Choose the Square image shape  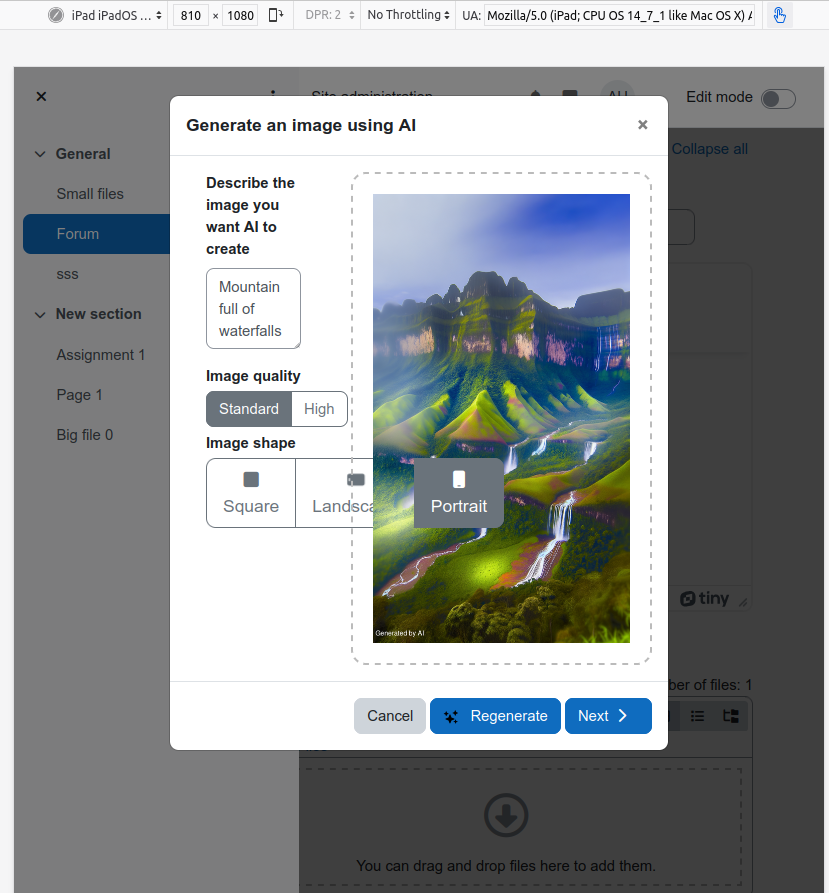pos(251,493)
